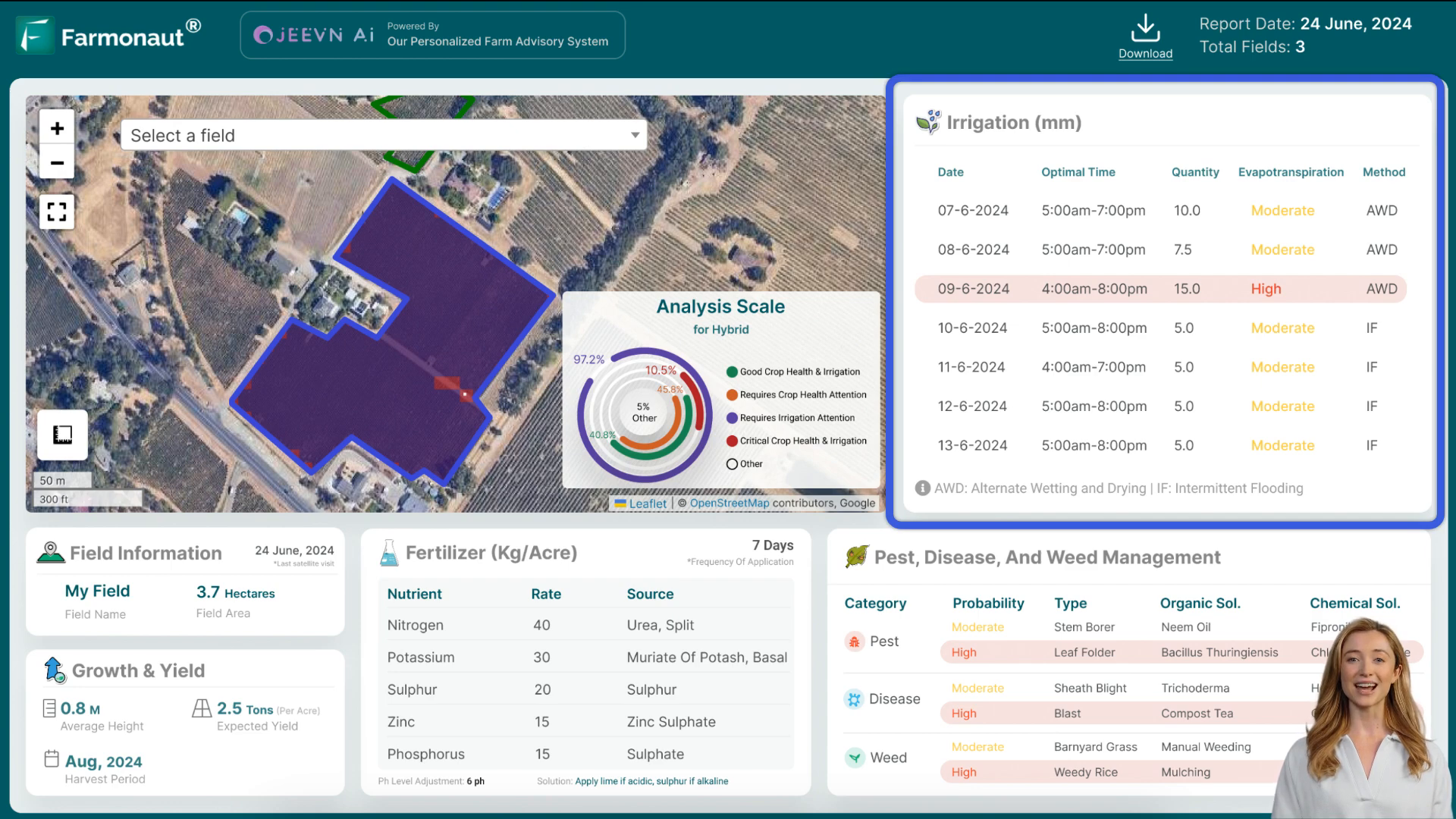Screen dimensions: 1456x819
Task: Click the OpenStreetMap attribution link
Action: click(730, 503)
